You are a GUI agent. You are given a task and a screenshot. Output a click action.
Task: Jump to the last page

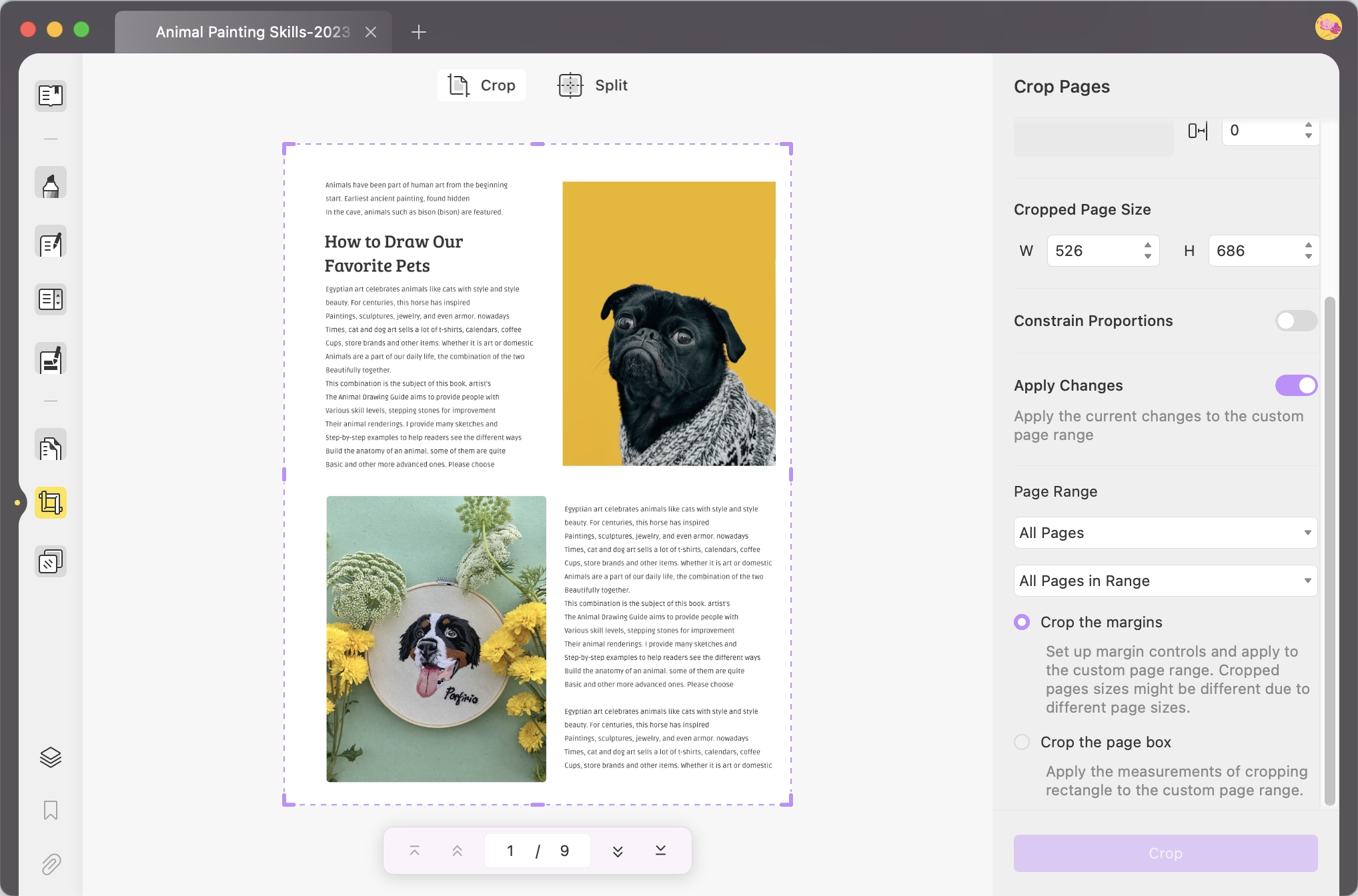pyautogui.click(x=660, y=851)
